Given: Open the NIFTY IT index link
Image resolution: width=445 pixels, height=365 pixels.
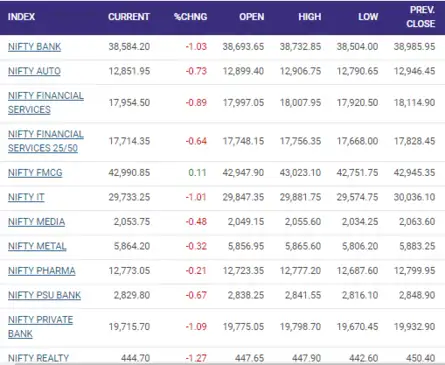Looking at the screenshot, I should 26,197.
